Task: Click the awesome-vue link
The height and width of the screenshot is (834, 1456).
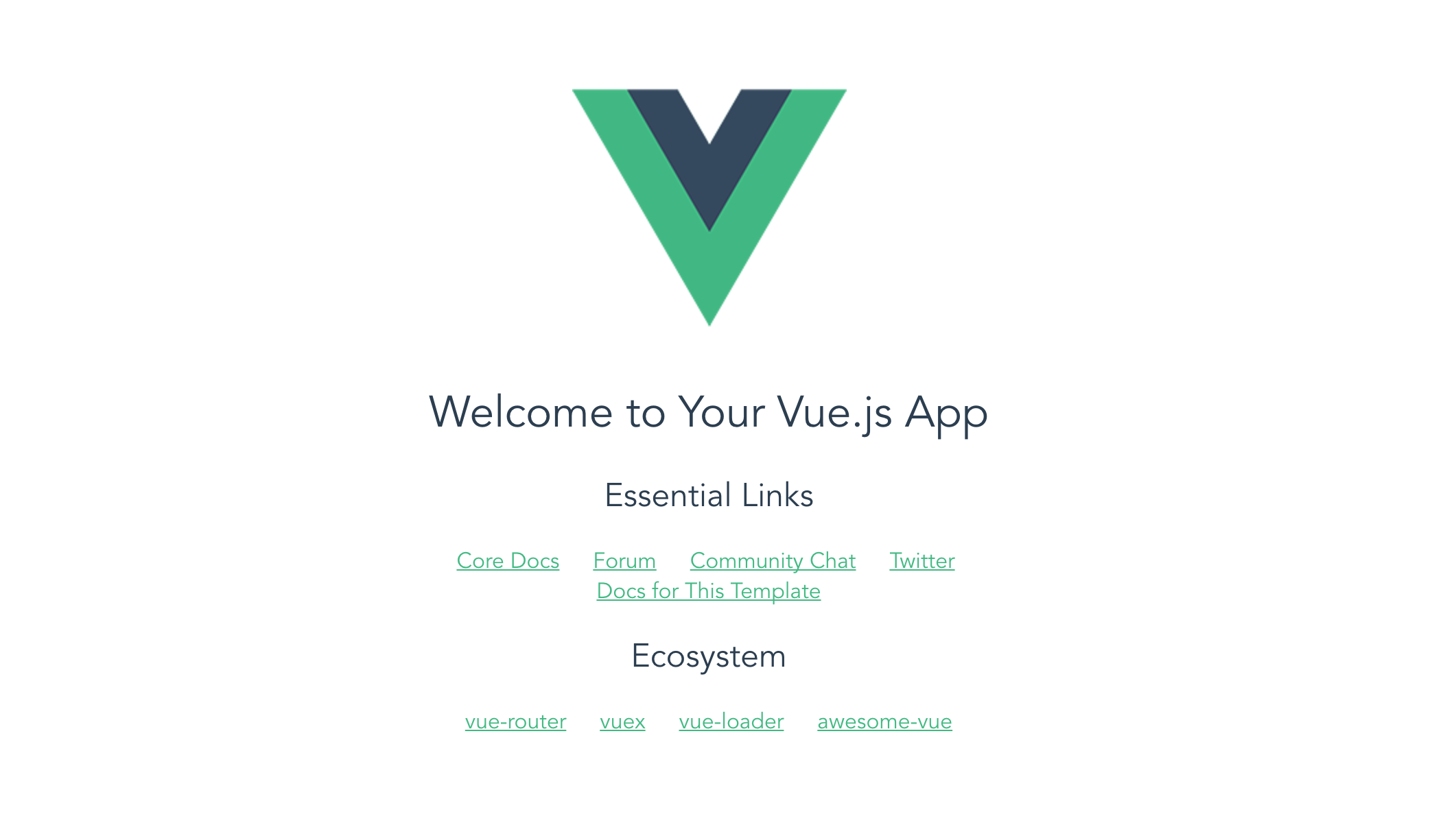Action: click(884, 721)
